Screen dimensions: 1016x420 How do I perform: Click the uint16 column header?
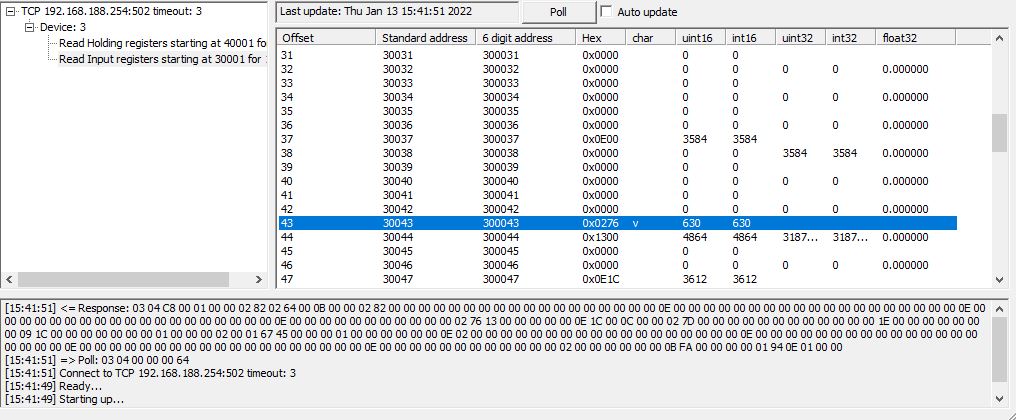tap(701, 37)
